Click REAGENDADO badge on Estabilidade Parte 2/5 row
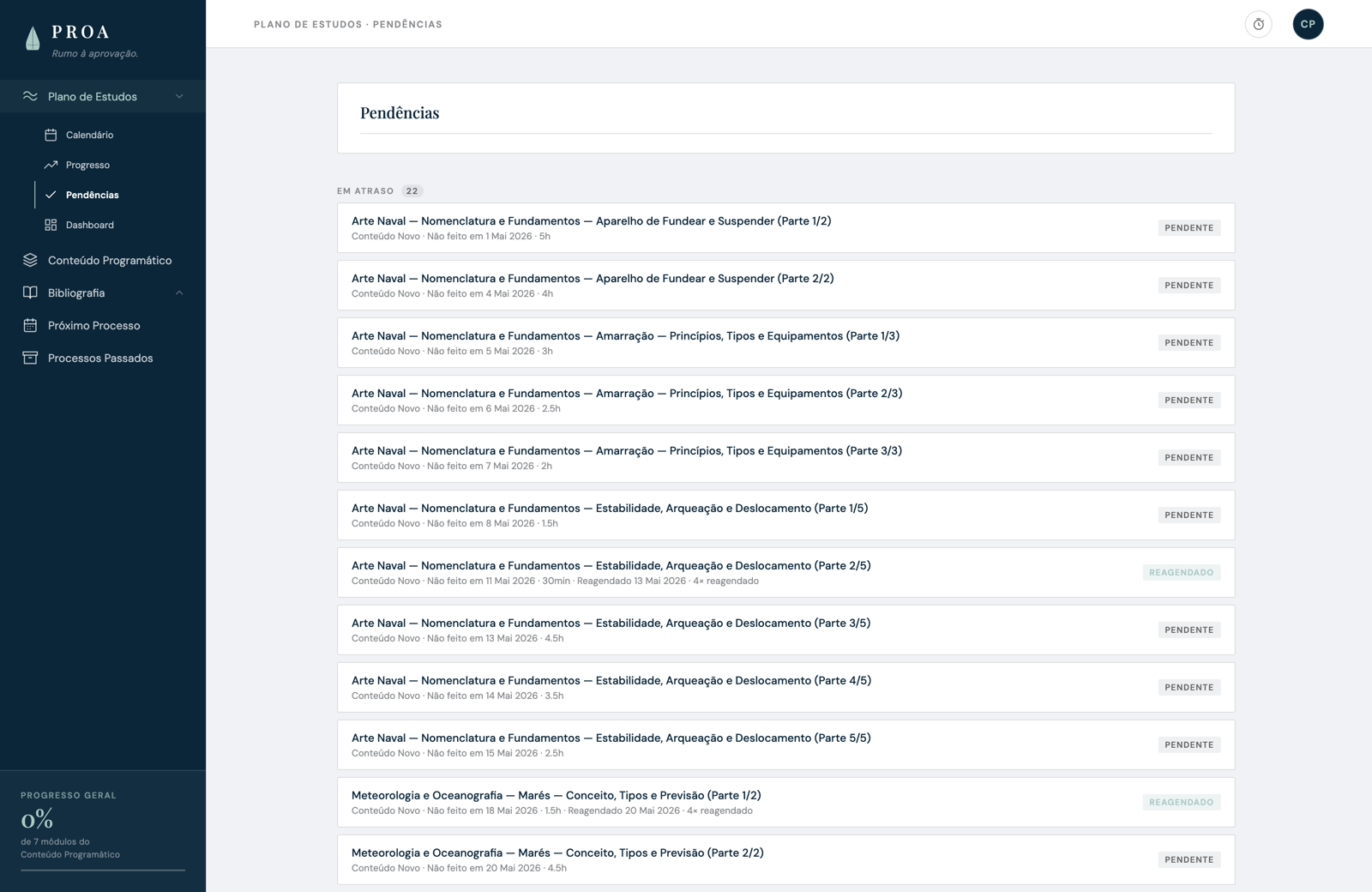This screenshot has width=1372, height=892. 1182,573
